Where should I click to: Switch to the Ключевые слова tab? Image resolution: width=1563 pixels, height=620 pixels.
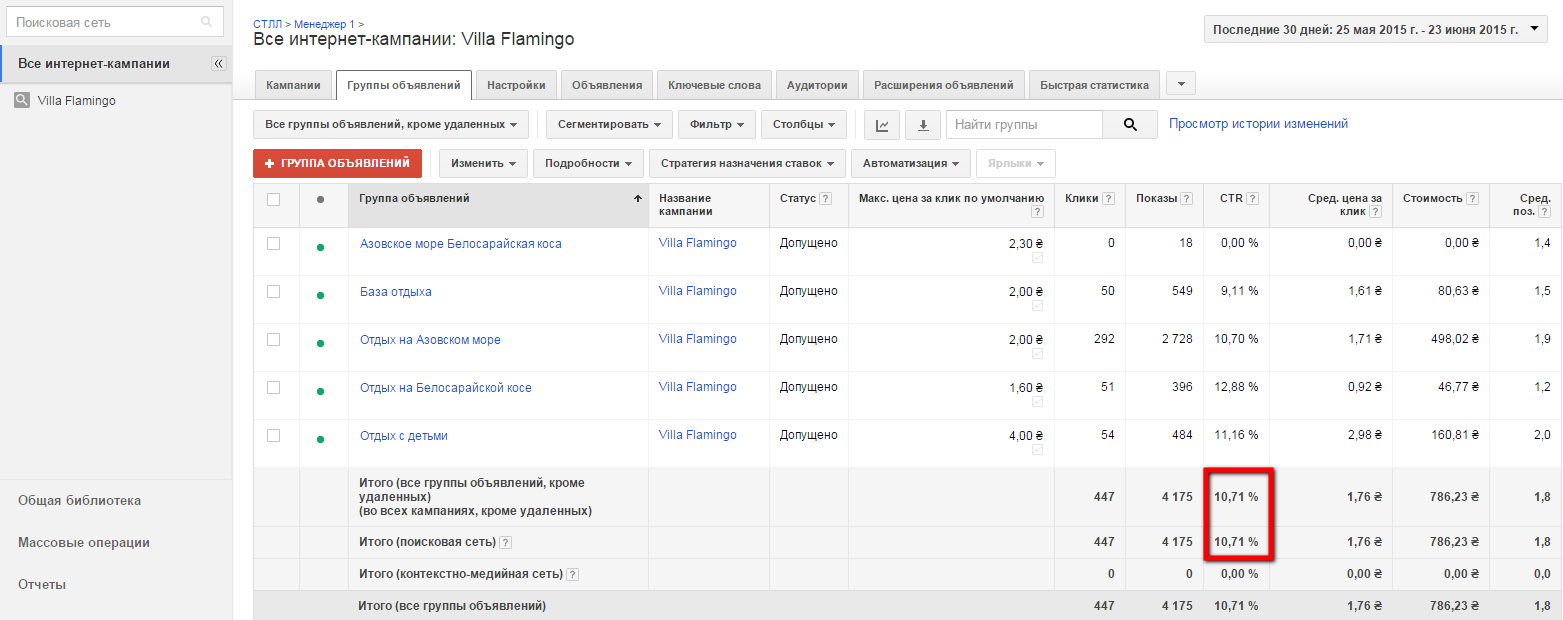pyautogui.click(x=713, y=84)
